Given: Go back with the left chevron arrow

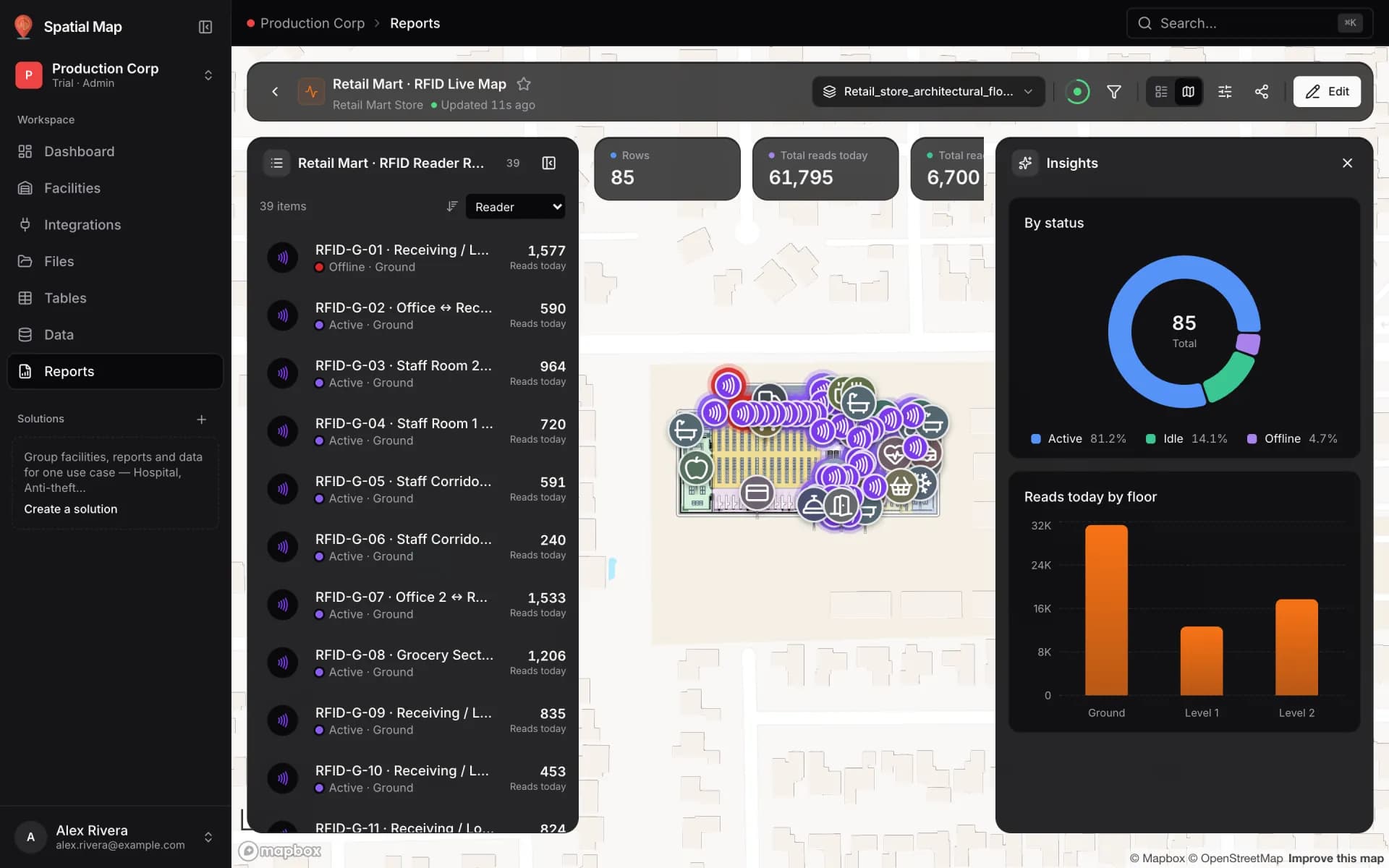Looking at the screenshot, I should [275, 92].
